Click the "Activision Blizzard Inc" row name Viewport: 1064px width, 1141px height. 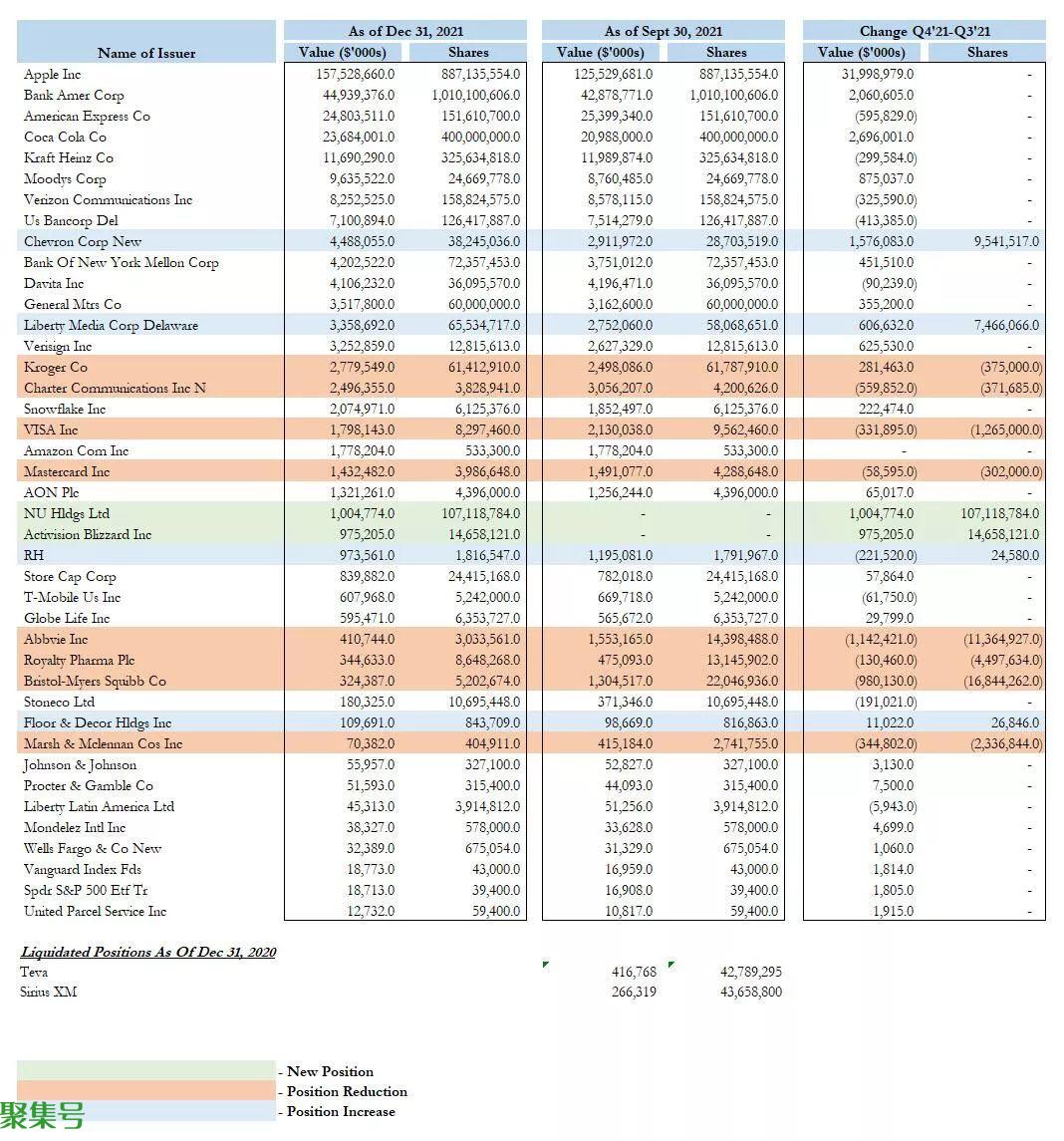(x=88, y=535)
